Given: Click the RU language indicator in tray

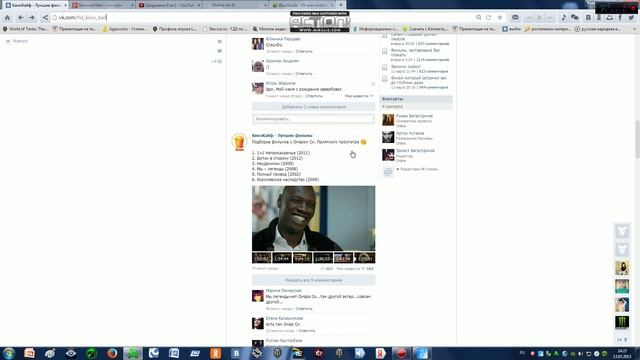Looking at the screenshot, I should coord(522,353).
